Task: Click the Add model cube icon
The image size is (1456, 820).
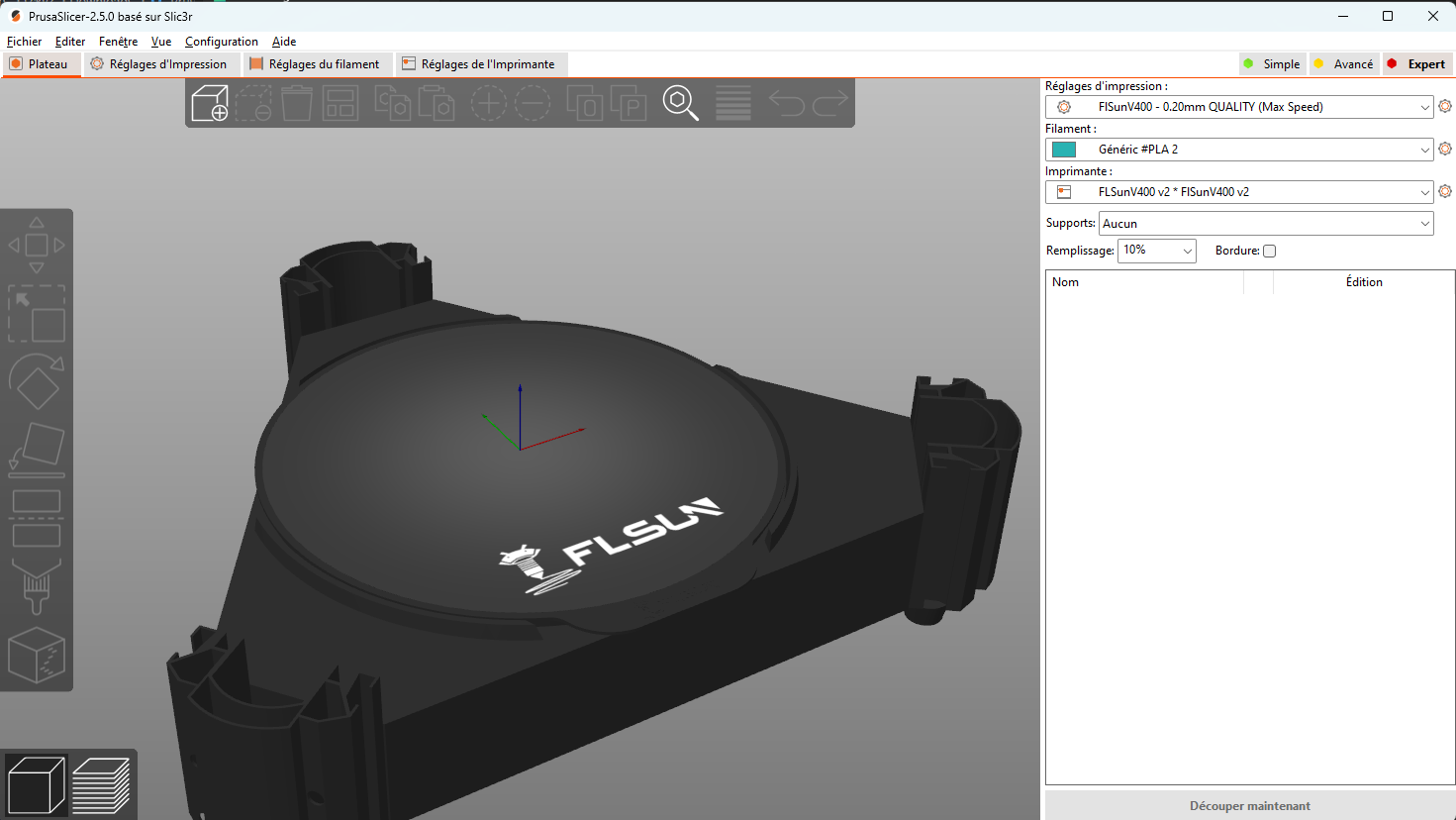Action: [210, 103]
